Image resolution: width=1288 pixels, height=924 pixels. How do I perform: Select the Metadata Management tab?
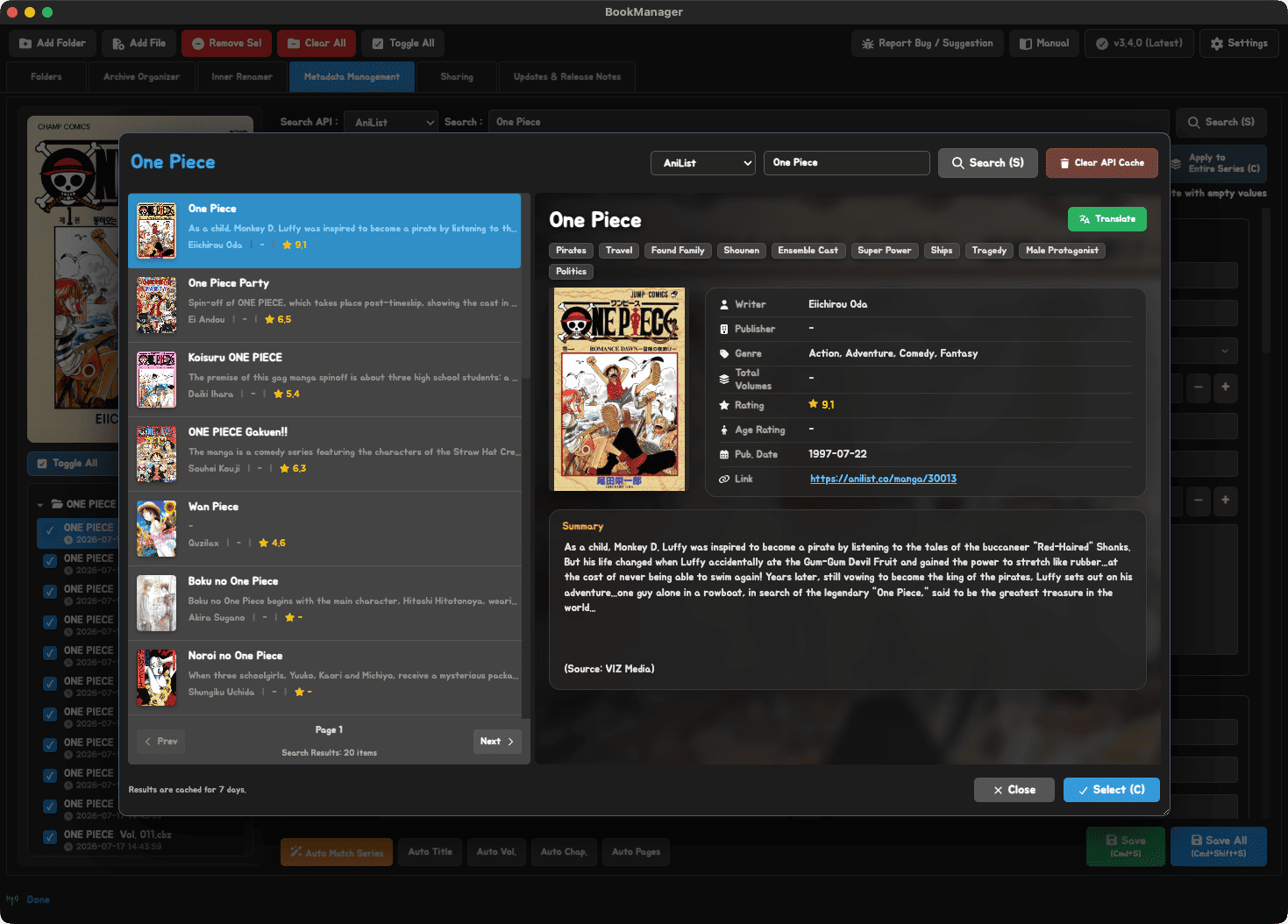352,77
